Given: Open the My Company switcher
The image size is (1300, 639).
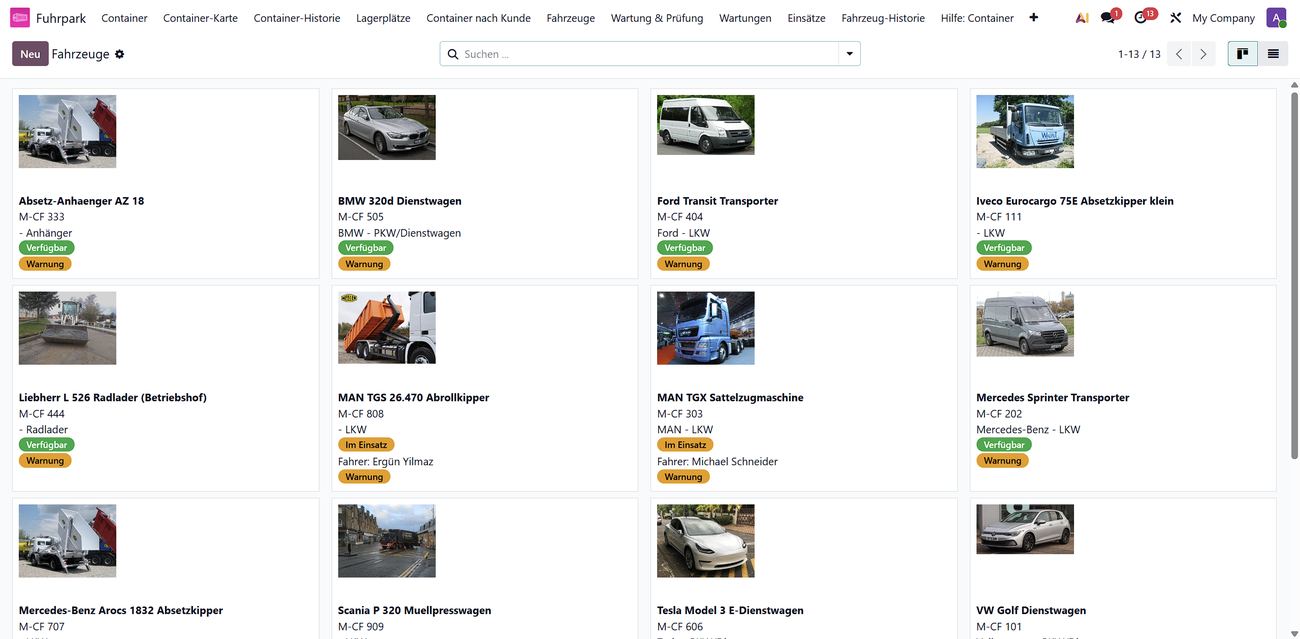Looking at the screenshot, I should click(x=1223, y=18).
